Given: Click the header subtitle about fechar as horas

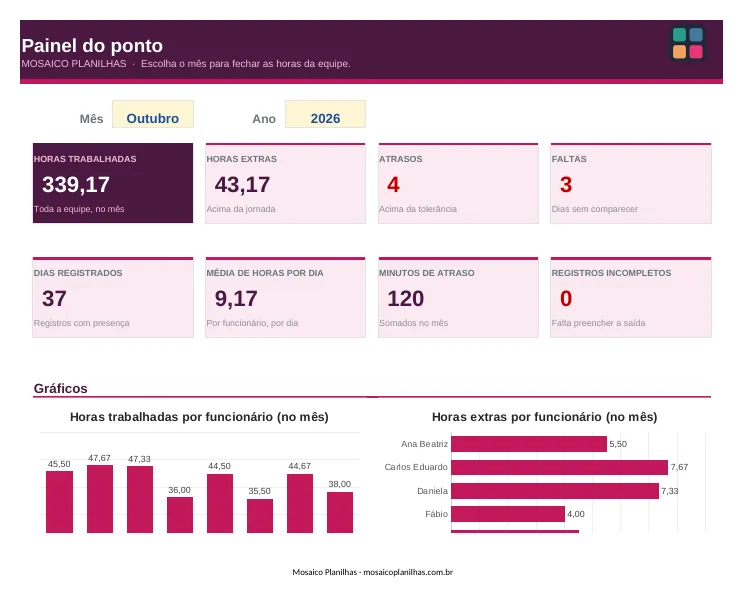Looking at the screenshot, I should (x=245, y=63).
